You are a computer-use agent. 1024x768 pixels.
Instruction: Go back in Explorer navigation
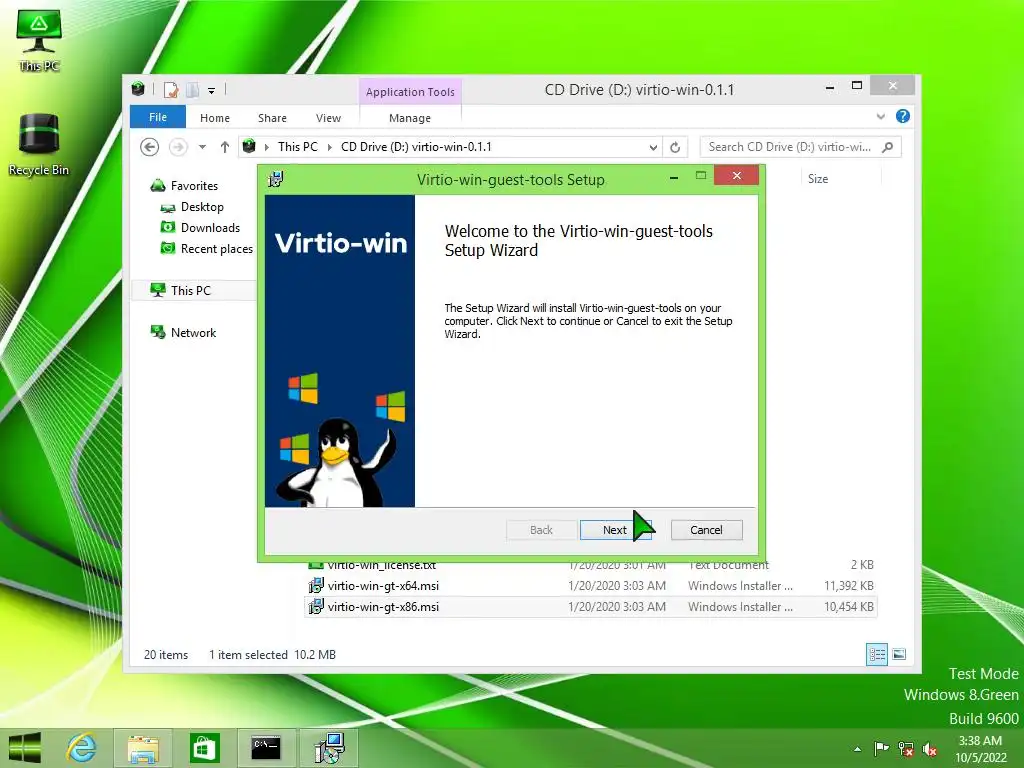(x=150, y=147)
